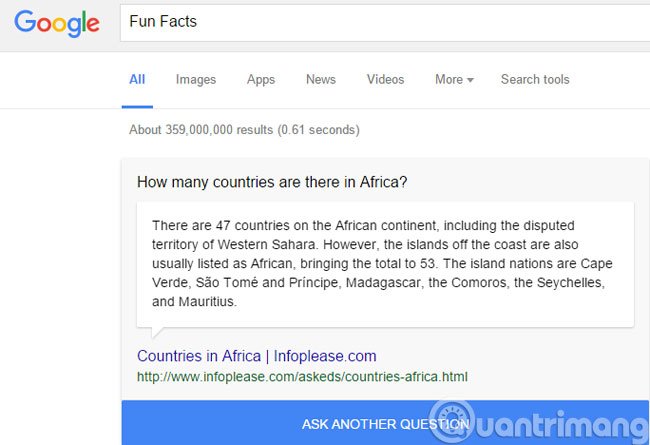This screenshot has height=445, width=650.
Task: Click the African countries question heading
Action: [x=272, y=183]
